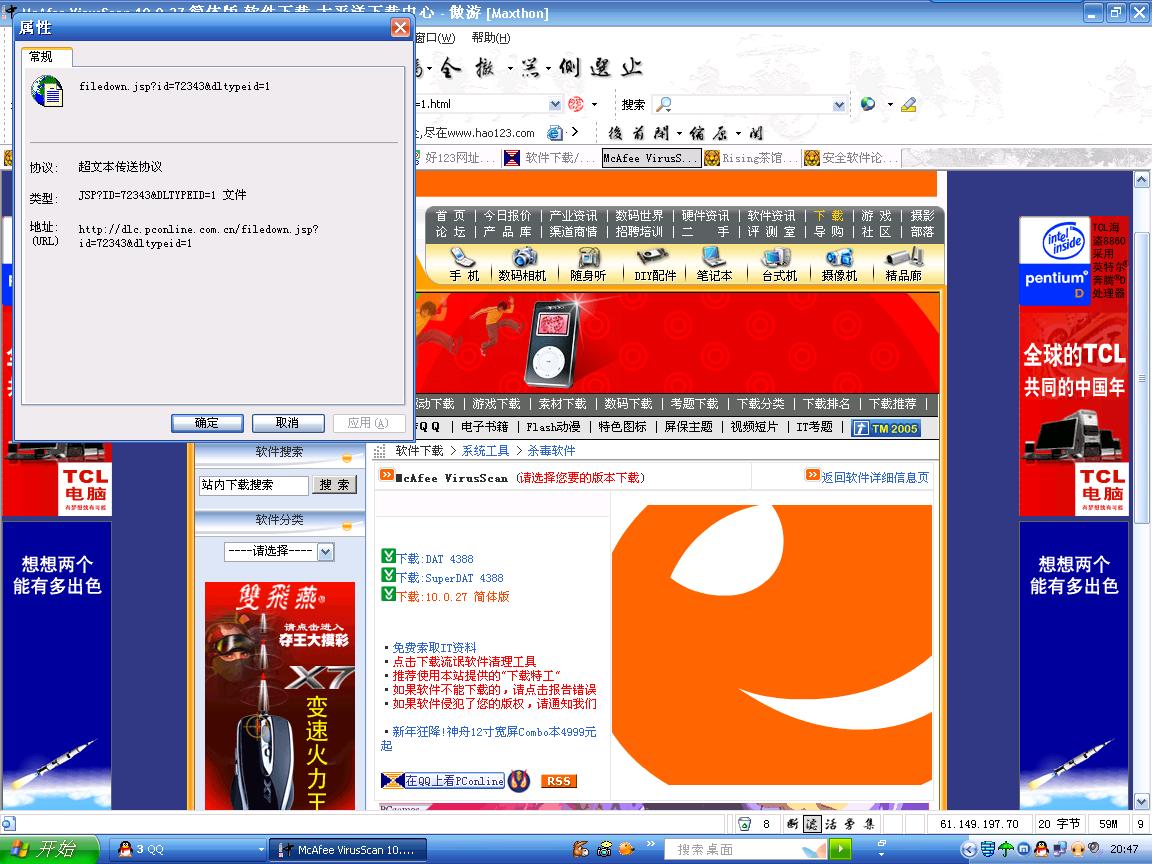Expand the search box dropdown arrow
This screenshot has width=1152, height=864.
coord(839,105)
